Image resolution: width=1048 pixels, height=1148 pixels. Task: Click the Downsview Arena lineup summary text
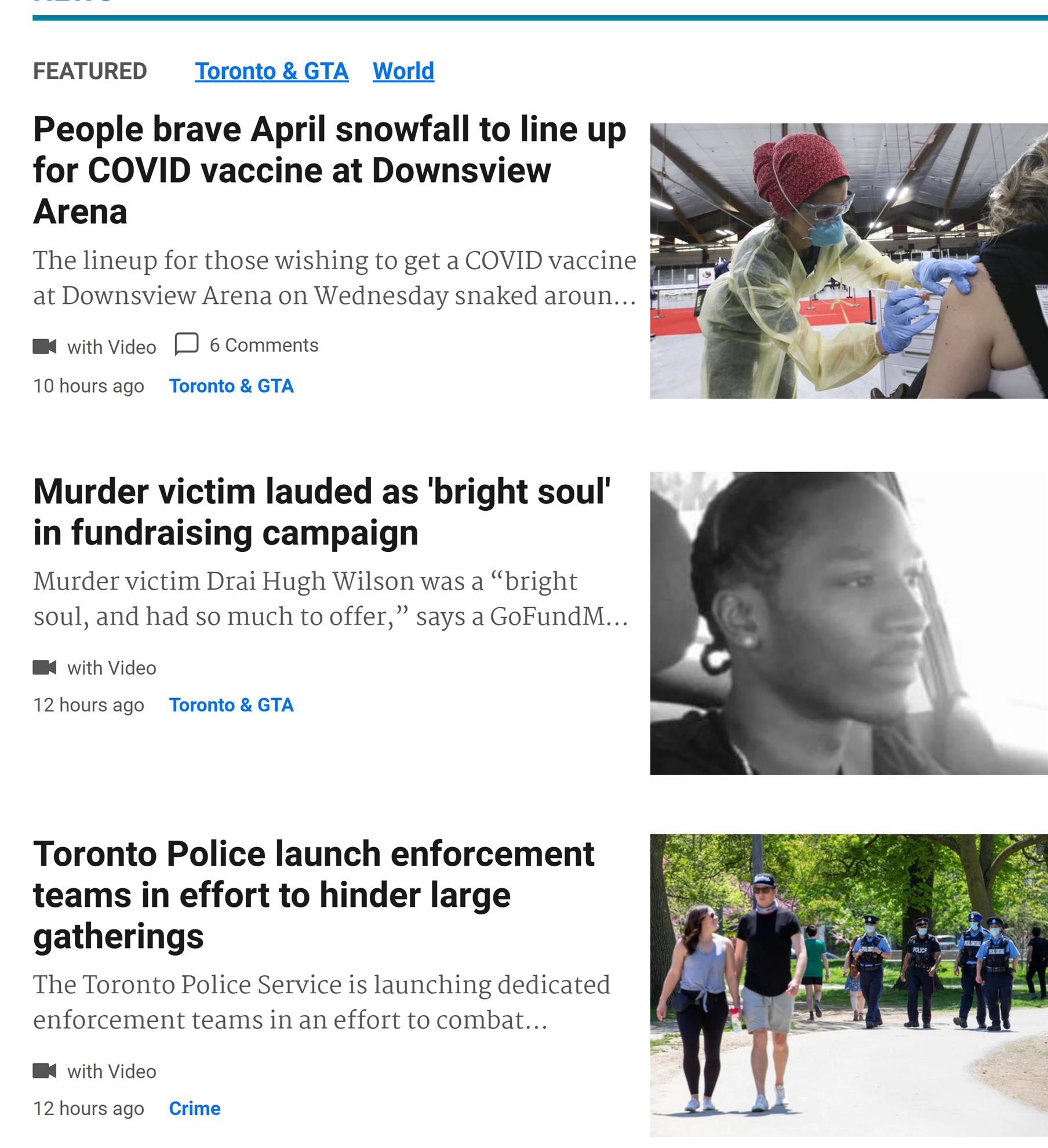(334, 278)
